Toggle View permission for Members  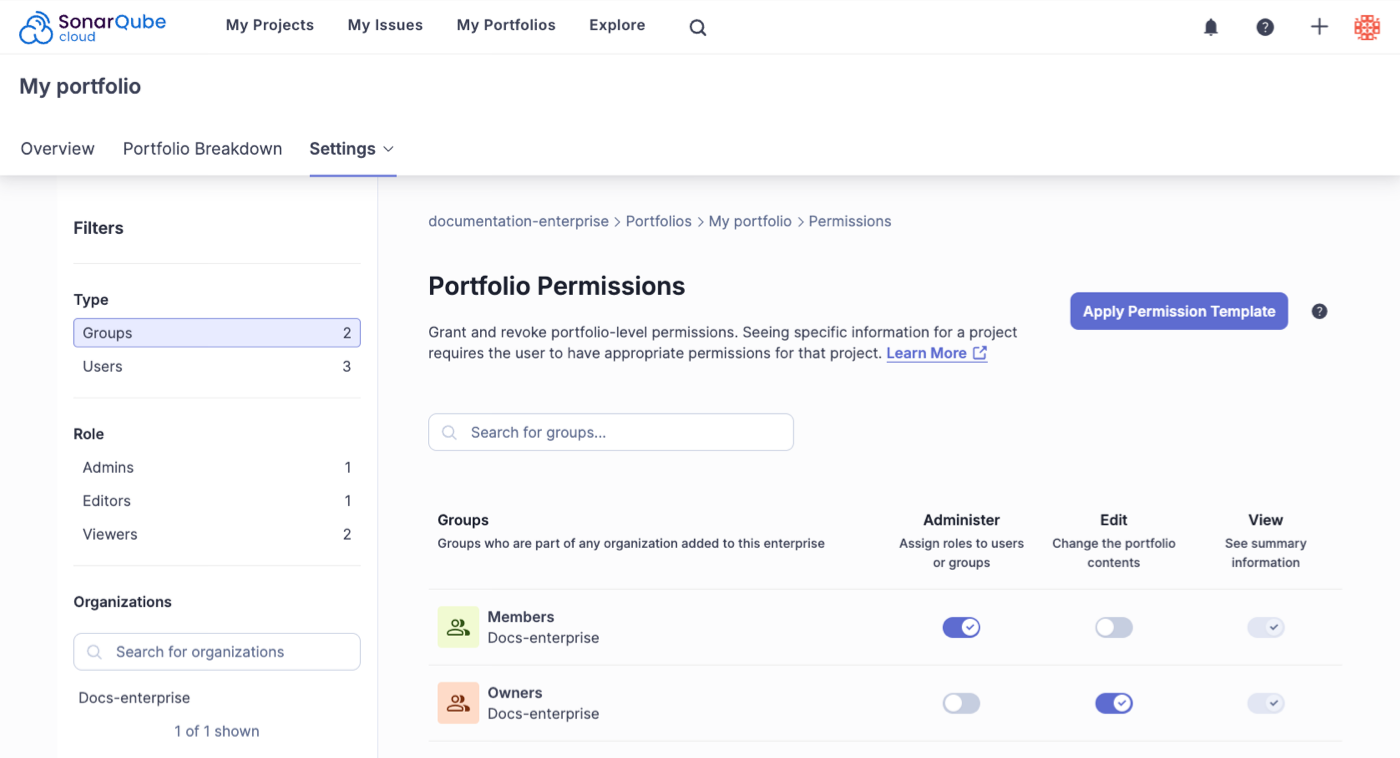coord(1265,627)
